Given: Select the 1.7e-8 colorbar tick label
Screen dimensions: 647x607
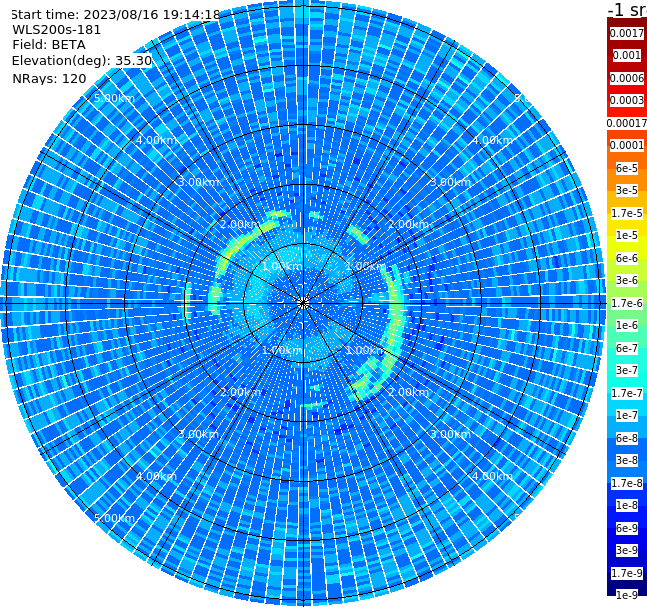Looking at the screenshot, I should click(x=627, y=483).
